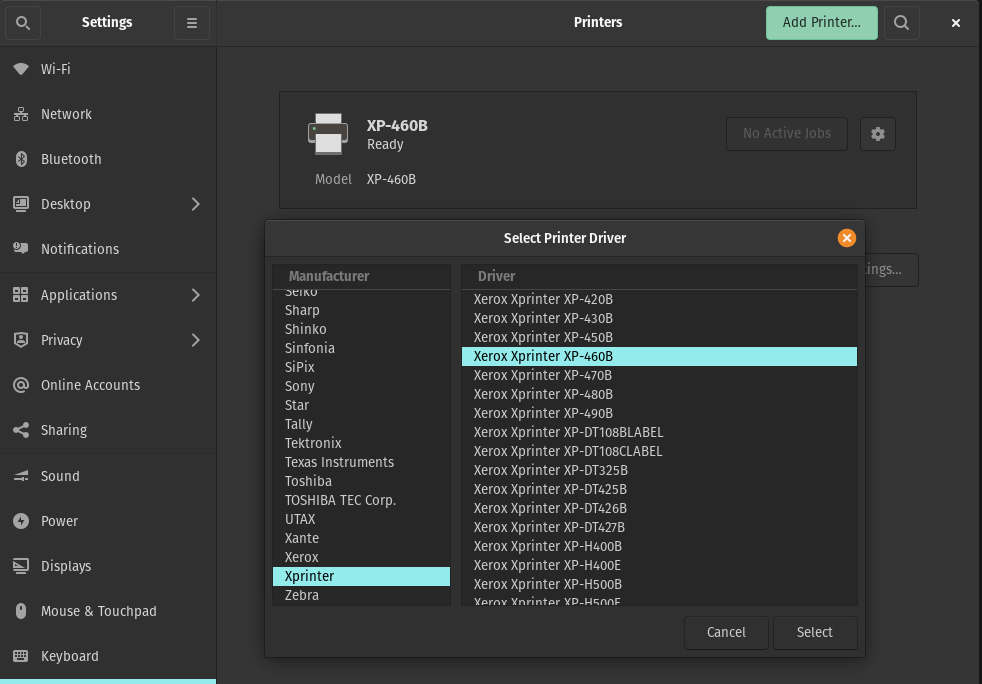The height and width of the screenshot is (684, 982).
Task: Click the Add Printer button
Action: [821, 23]
